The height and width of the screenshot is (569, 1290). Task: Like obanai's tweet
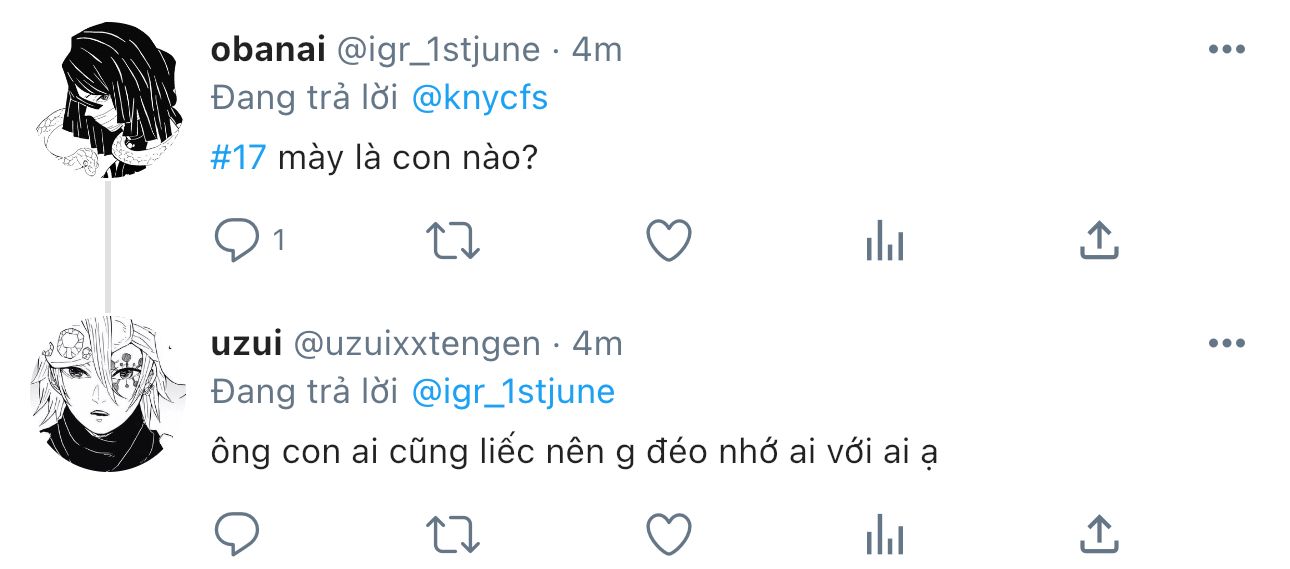(x=669, y=241)
